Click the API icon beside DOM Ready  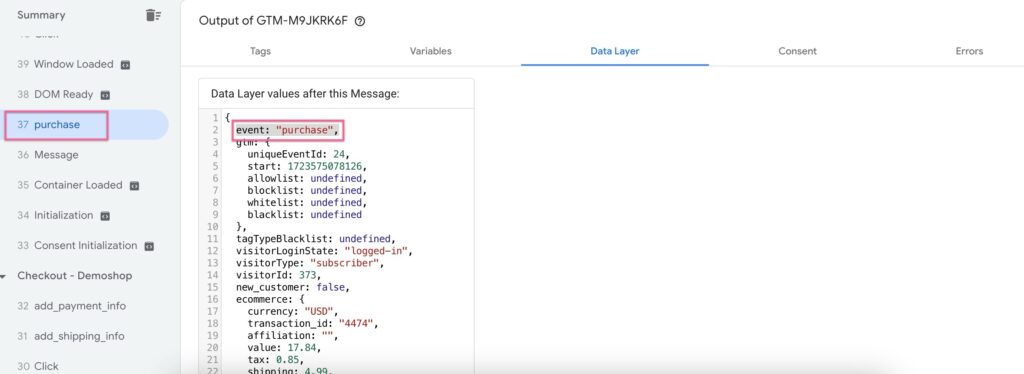(105, 95)
